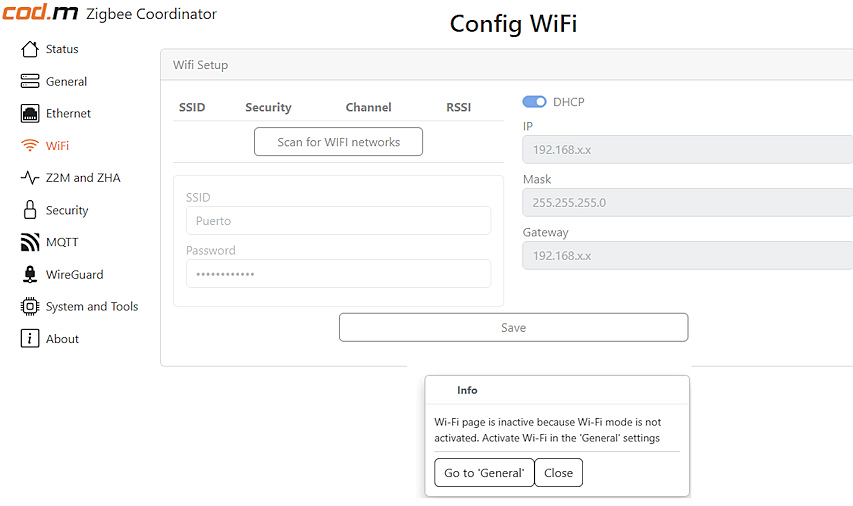Open the Security menu item in sidebar

[x=67, y=211]
